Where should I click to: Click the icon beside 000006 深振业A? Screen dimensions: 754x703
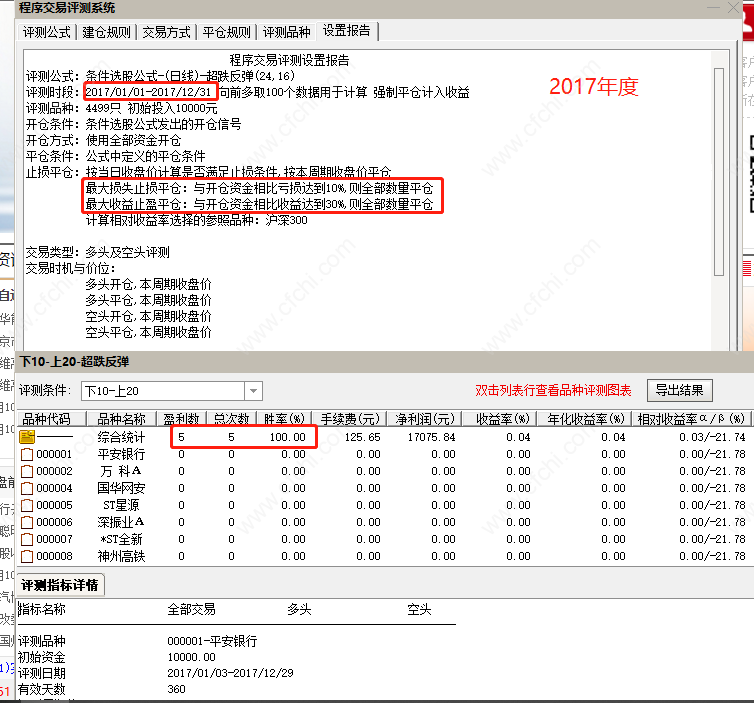tap(27, 522)
